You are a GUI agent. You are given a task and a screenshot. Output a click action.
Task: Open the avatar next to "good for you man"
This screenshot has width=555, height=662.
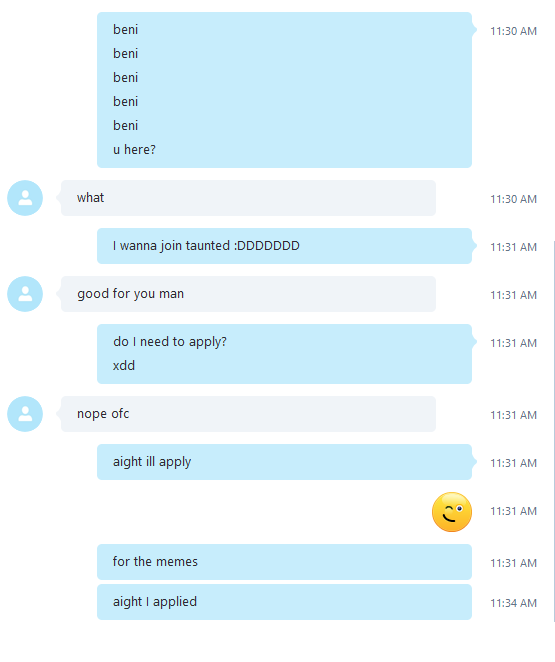pyautogui.click(x=25, y=294)
